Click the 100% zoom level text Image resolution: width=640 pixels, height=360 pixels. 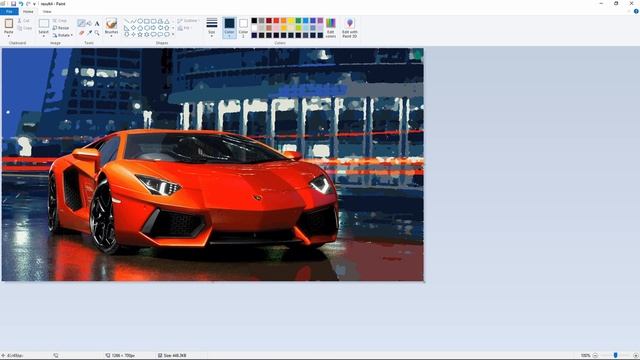pos(585,355)
